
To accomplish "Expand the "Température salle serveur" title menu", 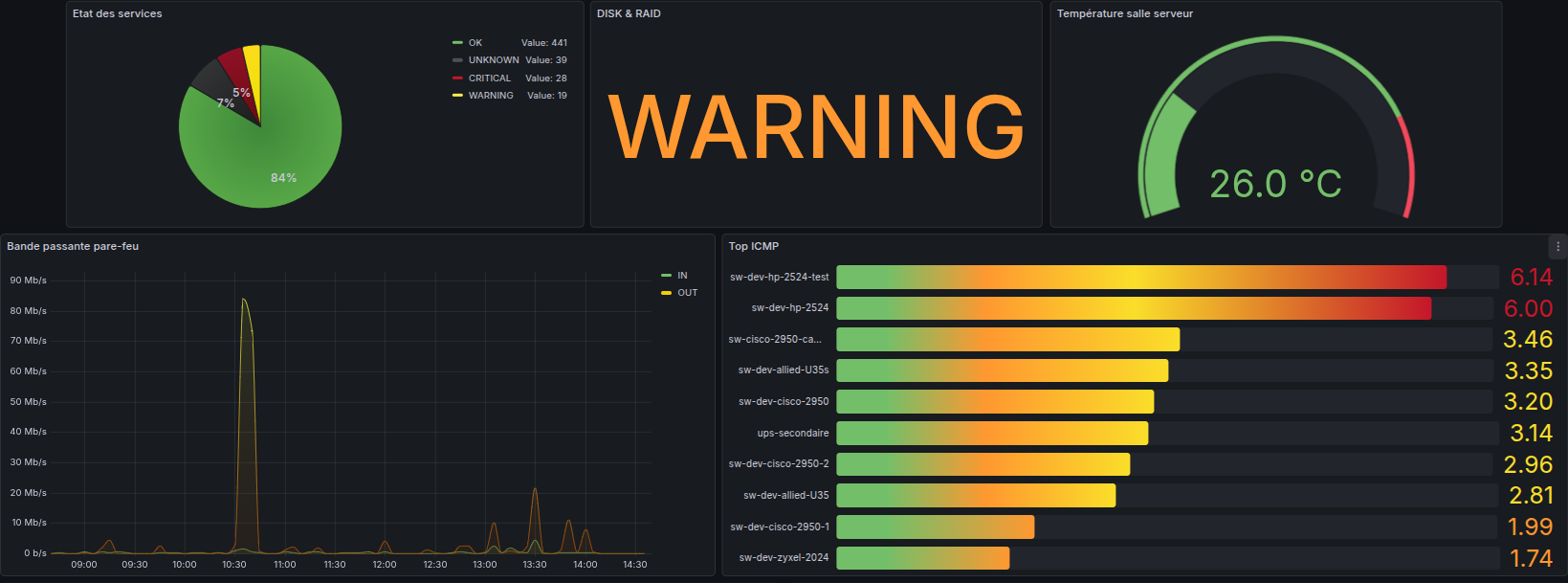I will [1124, 13].
